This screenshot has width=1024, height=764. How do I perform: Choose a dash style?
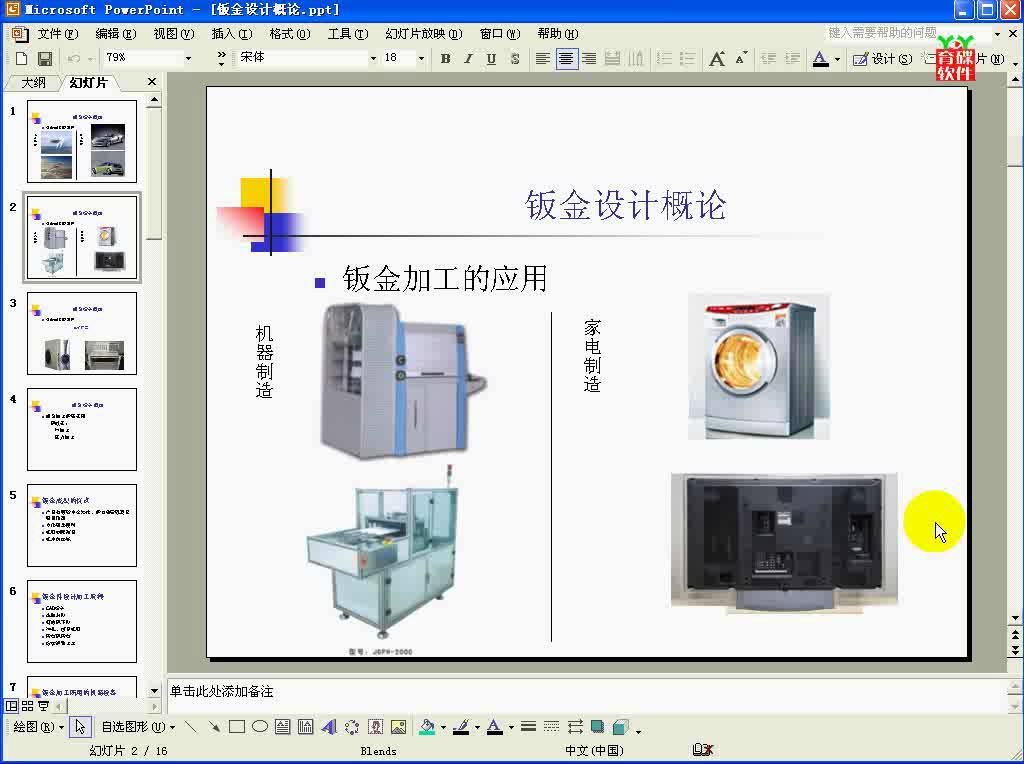552,727
